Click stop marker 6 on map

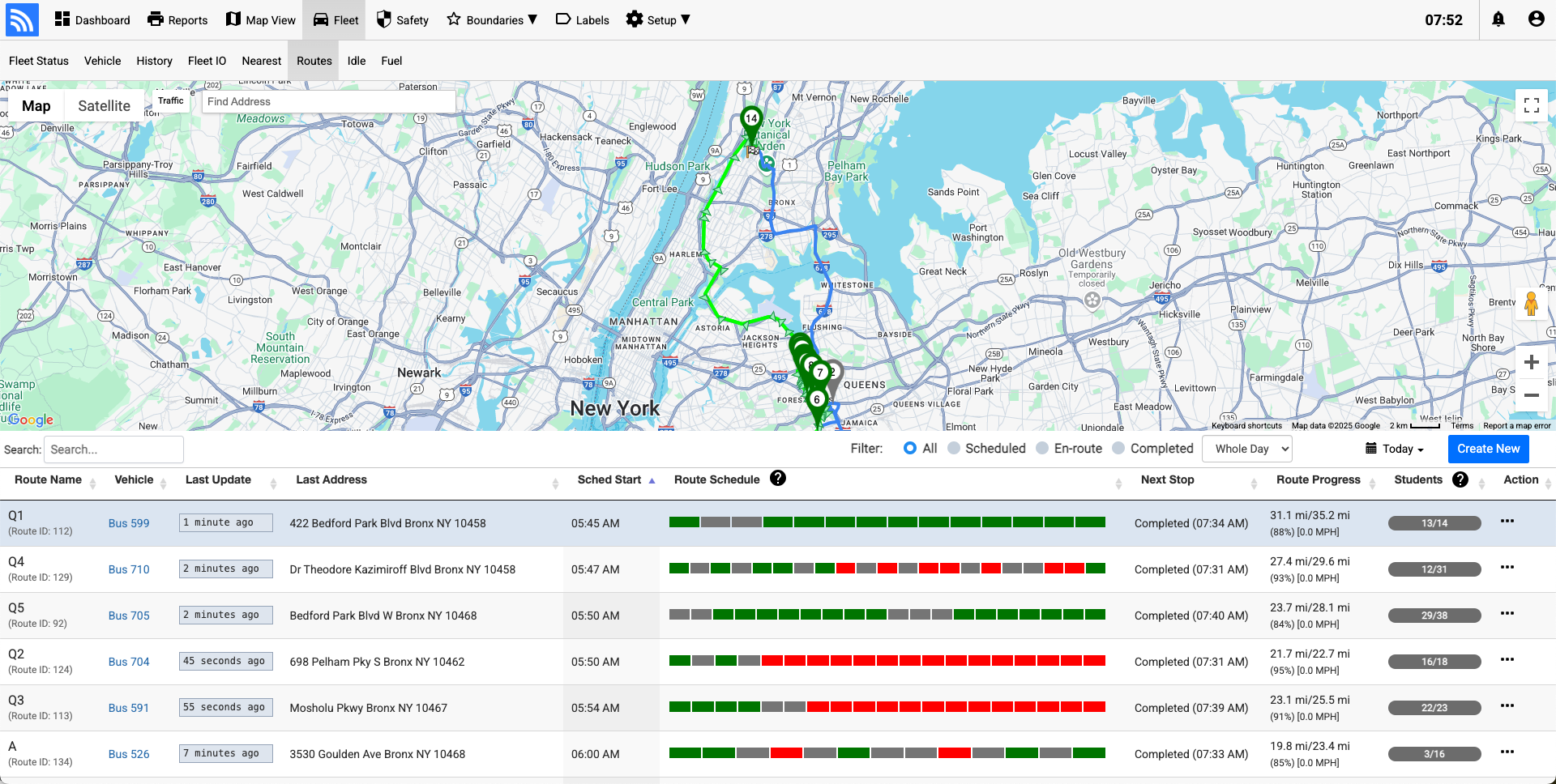(817, 399)
